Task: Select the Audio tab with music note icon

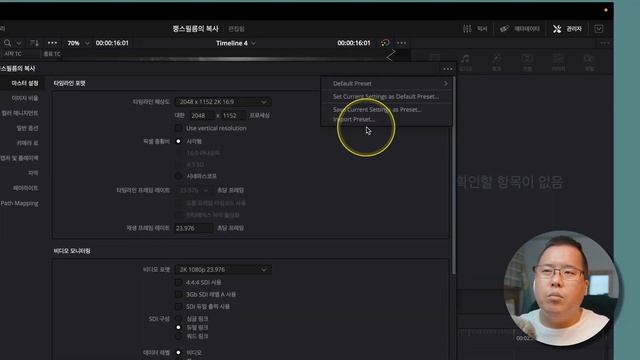Action: tap(465, 62)
